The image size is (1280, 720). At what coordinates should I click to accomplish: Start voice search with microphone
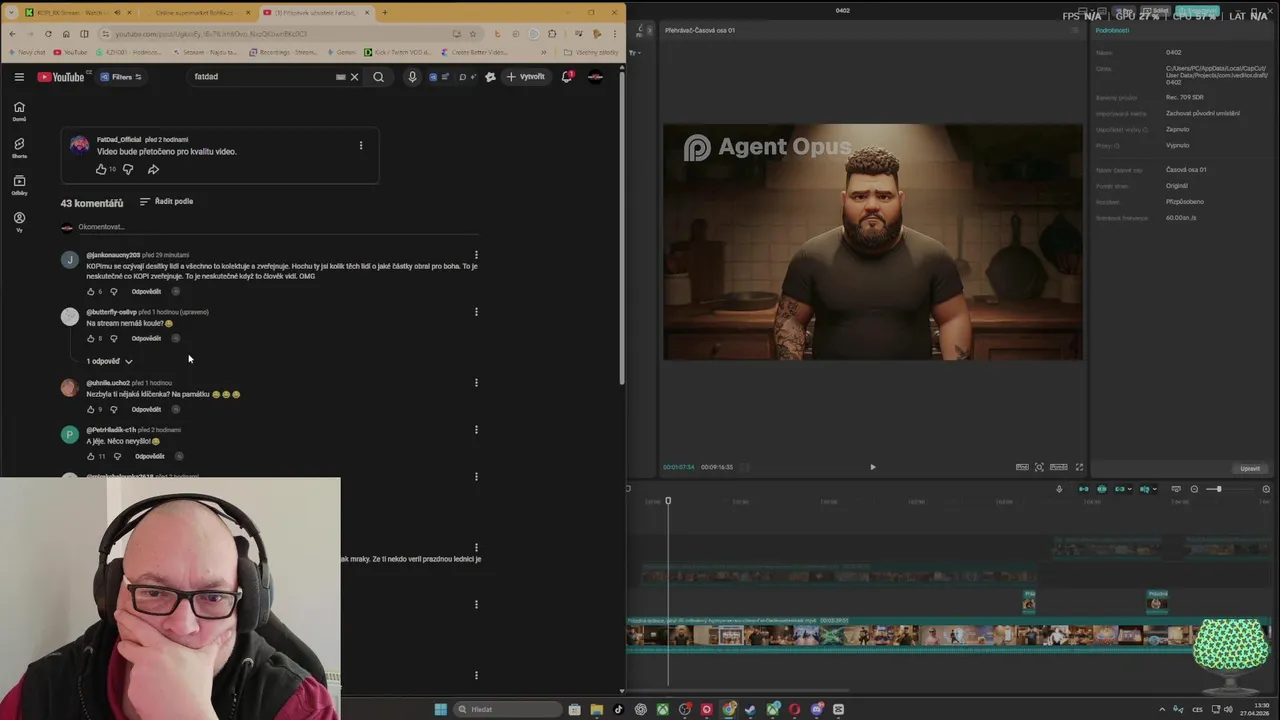pos(412,77)
